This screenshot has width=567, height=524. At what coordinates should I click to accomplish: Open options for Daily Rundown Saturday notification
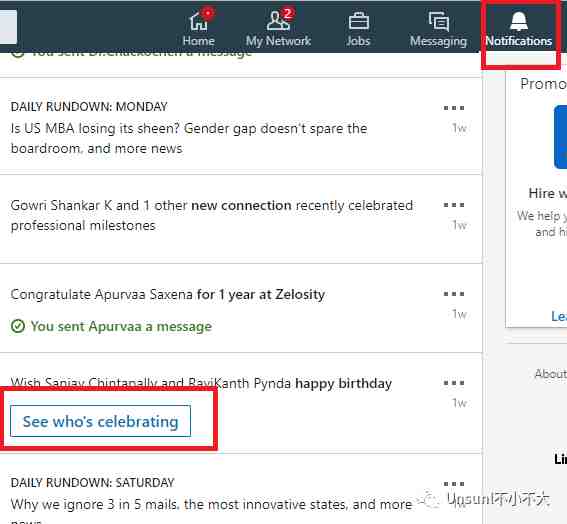coord(454,484)
